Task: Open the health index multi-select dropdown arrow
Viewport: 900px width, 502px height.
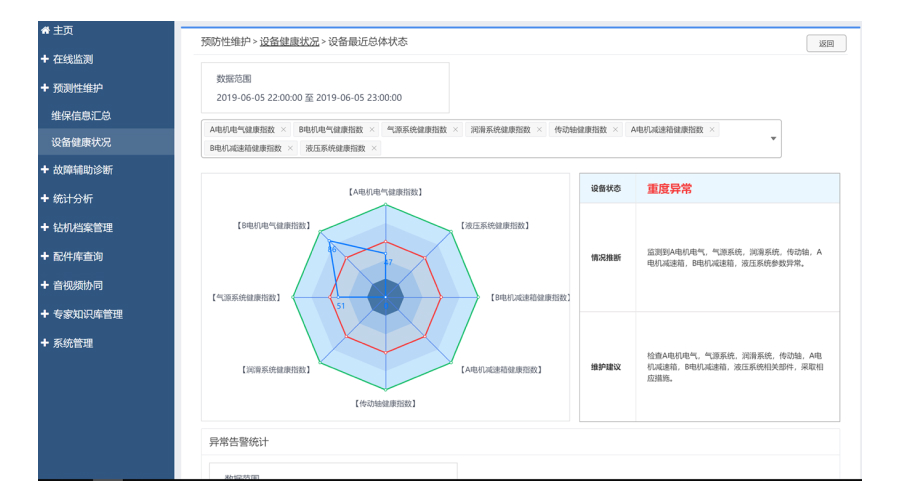Action: click(773, 139)
